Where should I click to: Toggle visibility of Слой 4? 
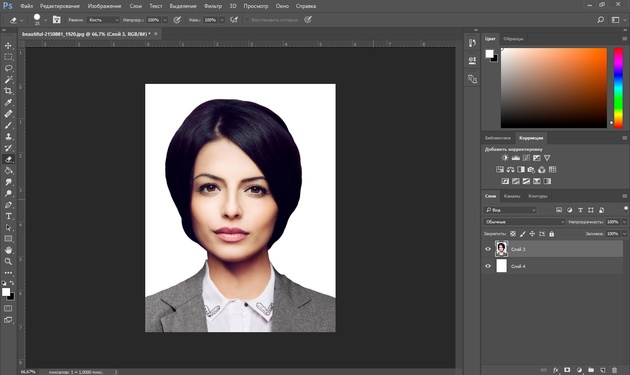[488, 266]
